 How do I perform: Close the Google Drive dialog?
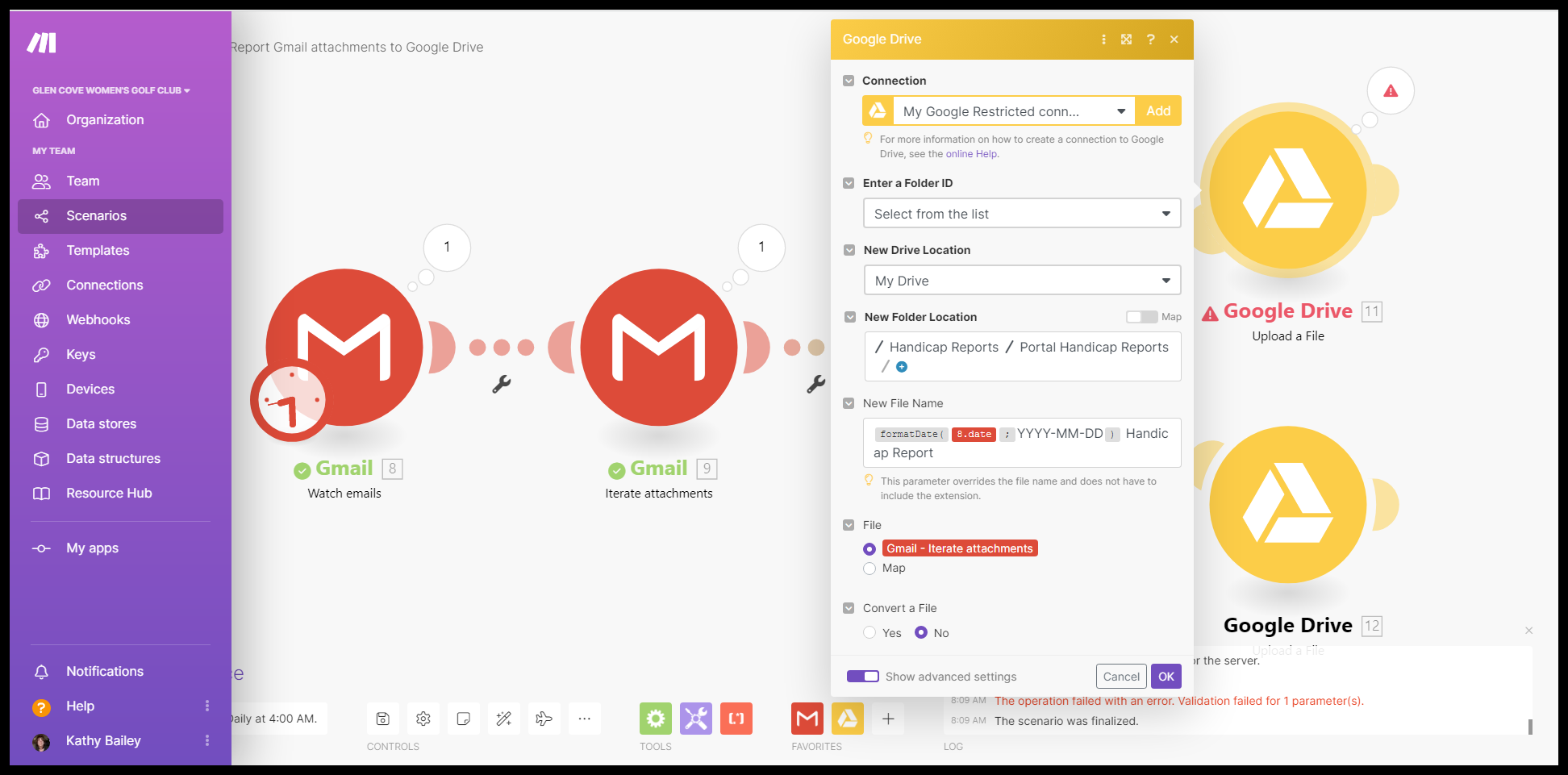tap(1174, 40)
